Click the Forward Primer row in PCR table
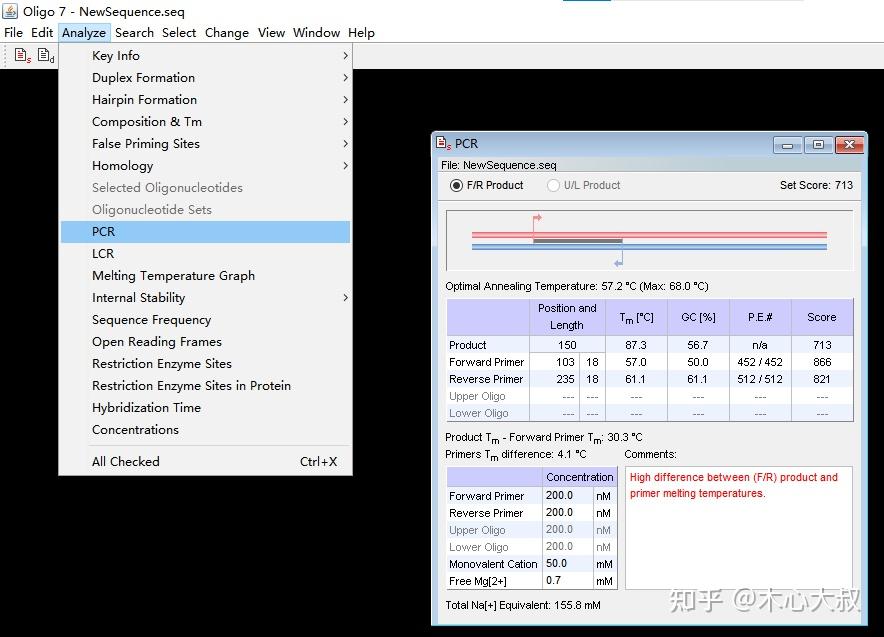The width and height of the screenshot is (884, 637). [649, 362]
